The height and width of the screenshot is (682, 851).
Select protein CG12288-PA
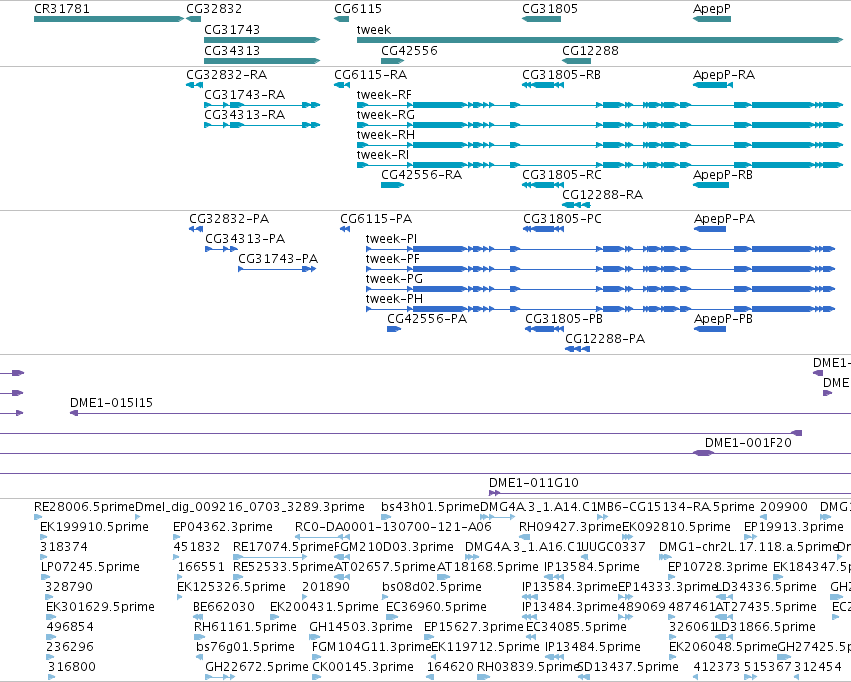[577, 349]
